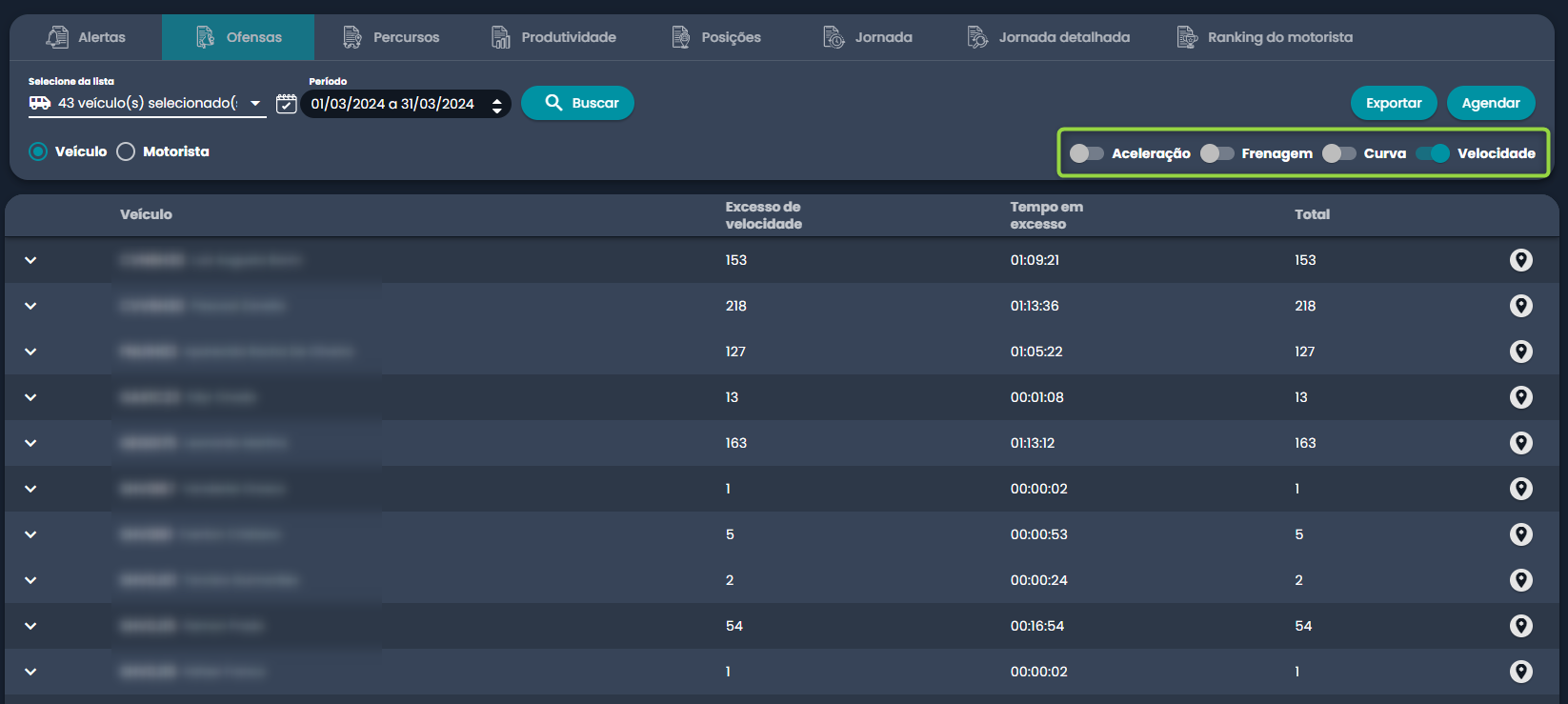The width and height of the screenshot is (1568, 704).
Task: Click the map pin in the 00:00:24 row
Action: pos(1520,580)
